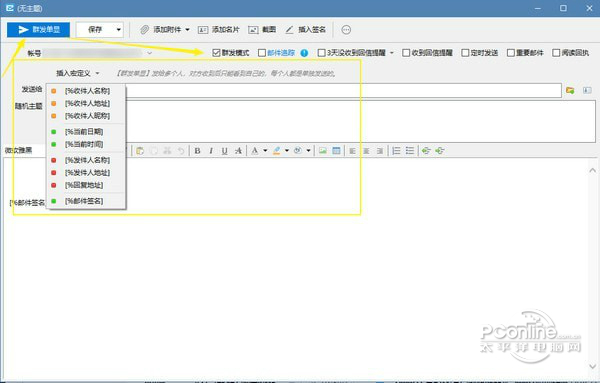The image size is (600, 383).
Task: Click the increase indent icon
Action: [x=440, y=151]
